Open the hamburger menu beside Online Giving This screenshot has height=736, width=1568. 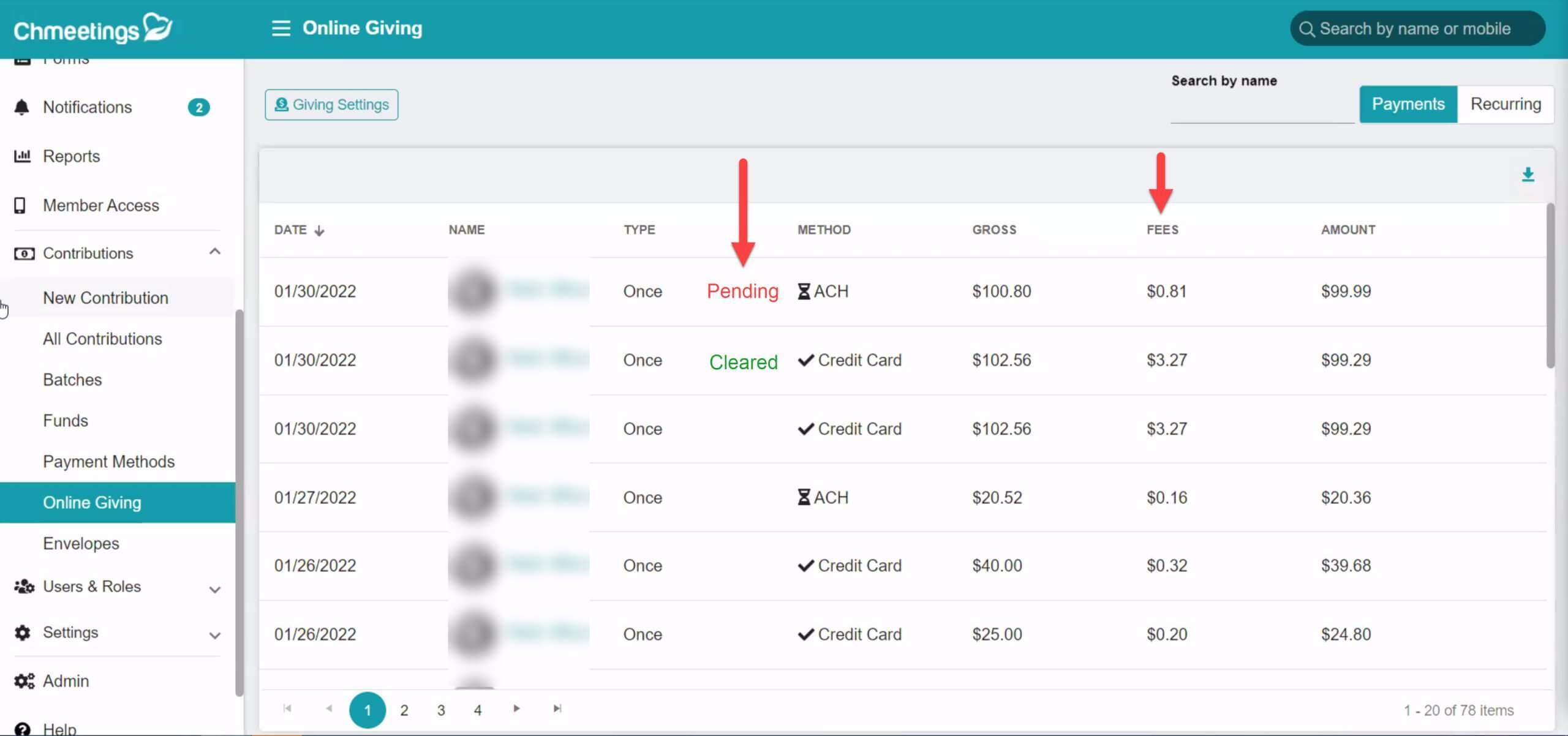point(281,28)
